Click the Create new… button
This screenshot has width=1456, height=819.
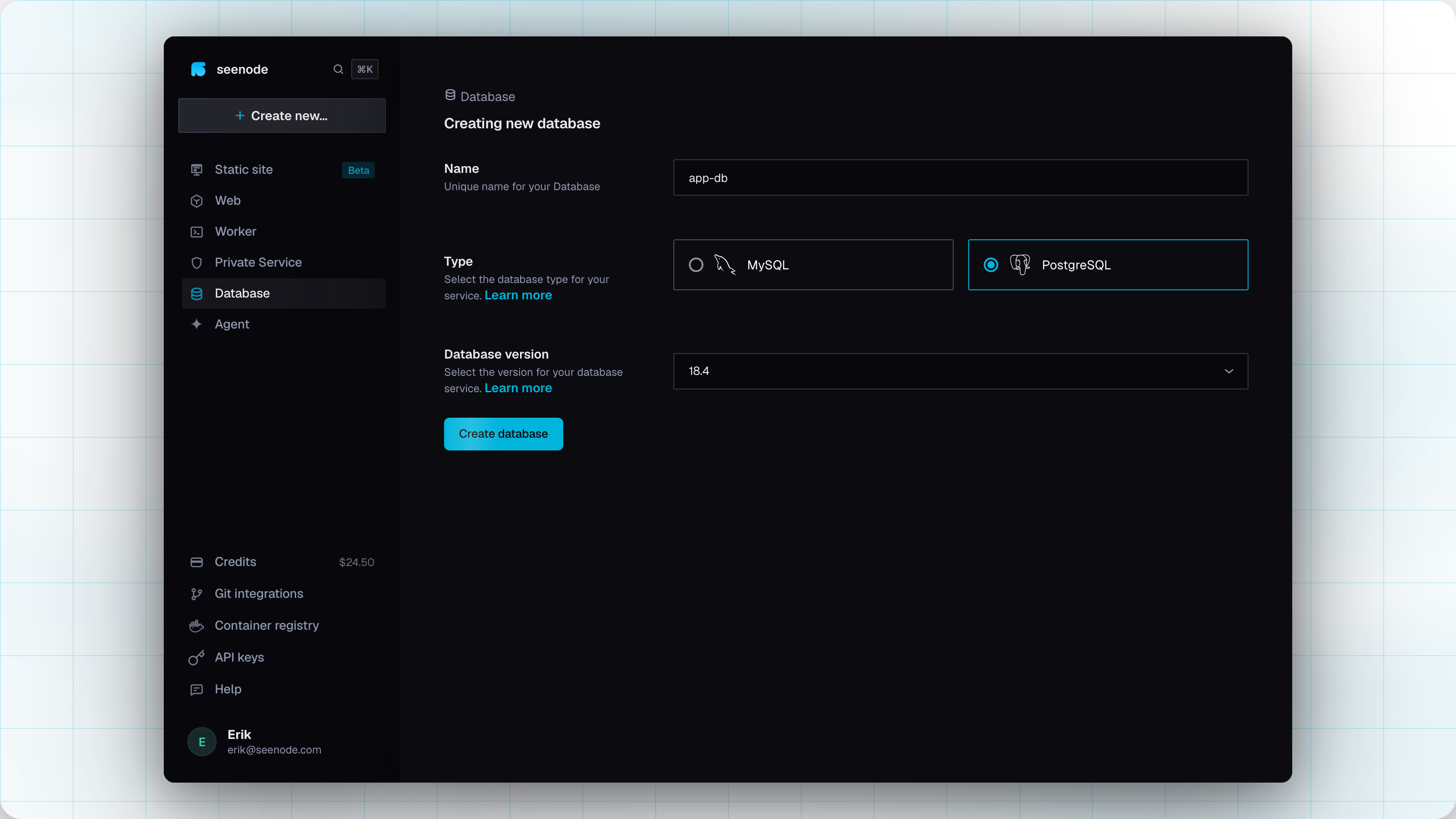tap(282, 115)
